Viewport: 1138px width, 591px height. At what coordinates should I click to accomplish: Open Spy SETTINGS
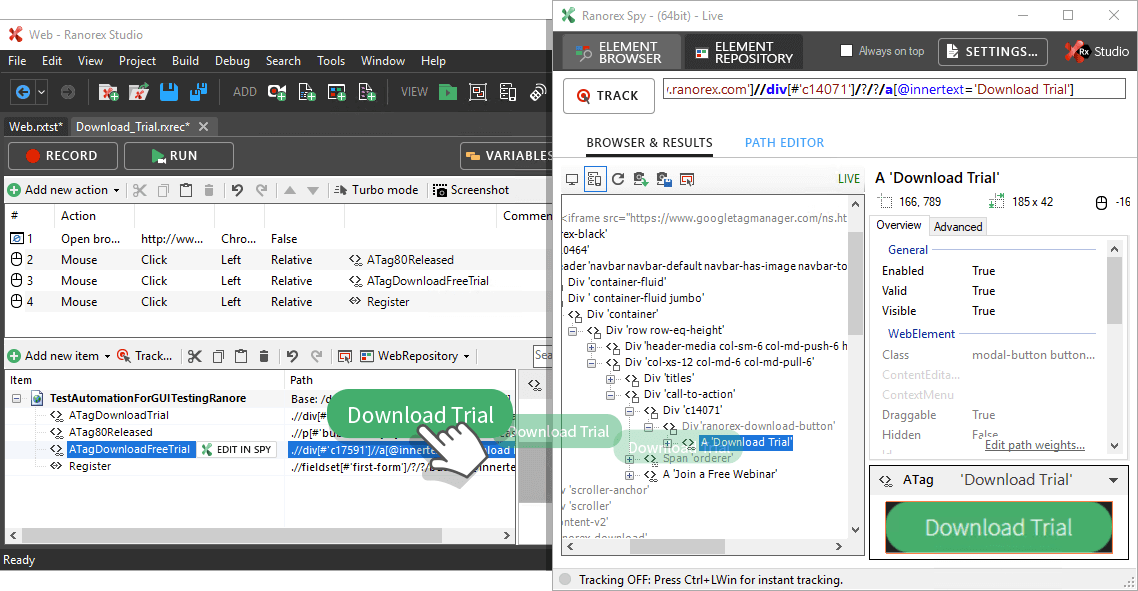click(x=993, y=52)
